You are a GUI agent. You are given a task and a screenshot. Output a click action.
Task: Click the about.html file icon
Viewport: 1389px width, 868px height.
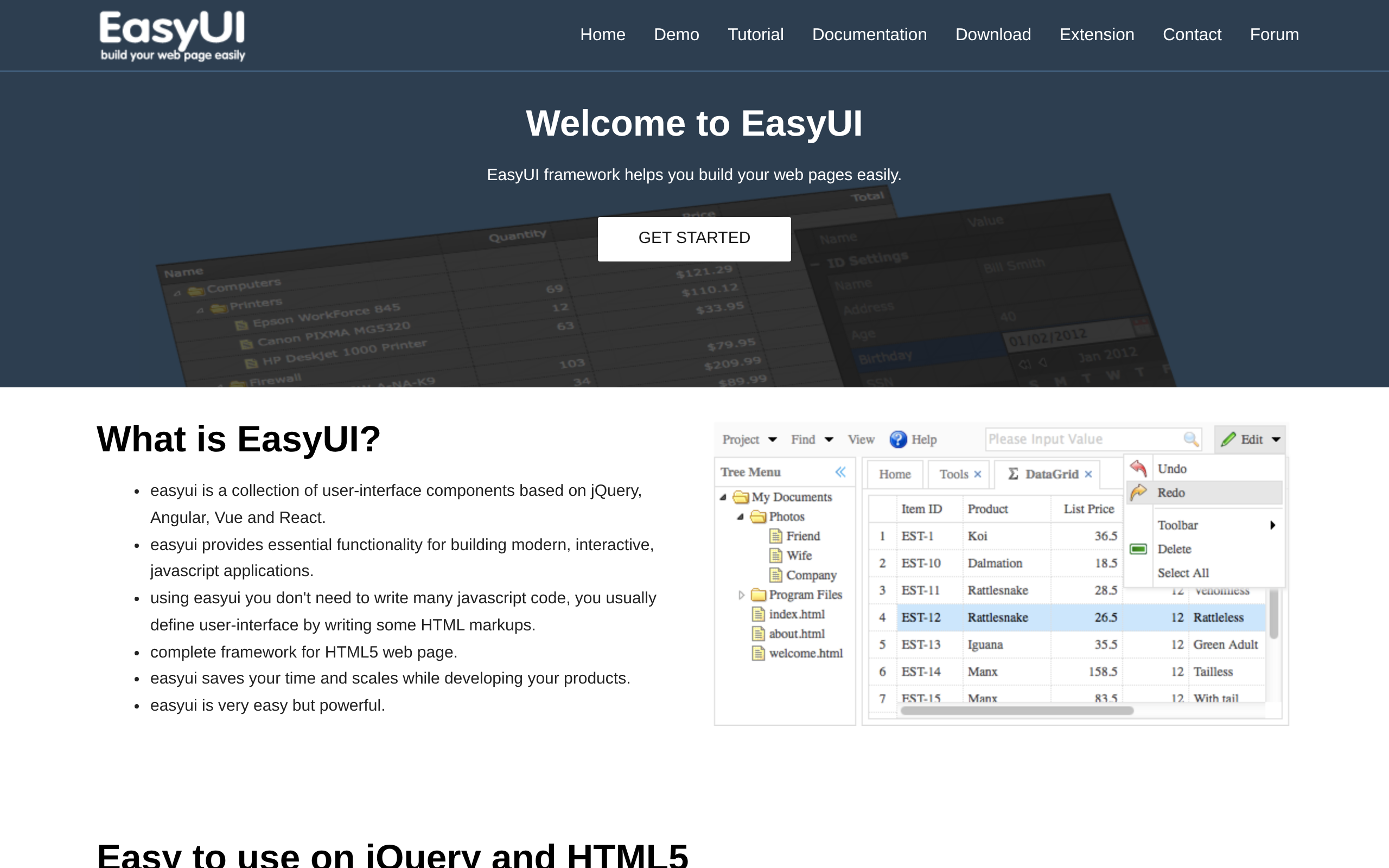pyautogui.click(x=758, y=633)
